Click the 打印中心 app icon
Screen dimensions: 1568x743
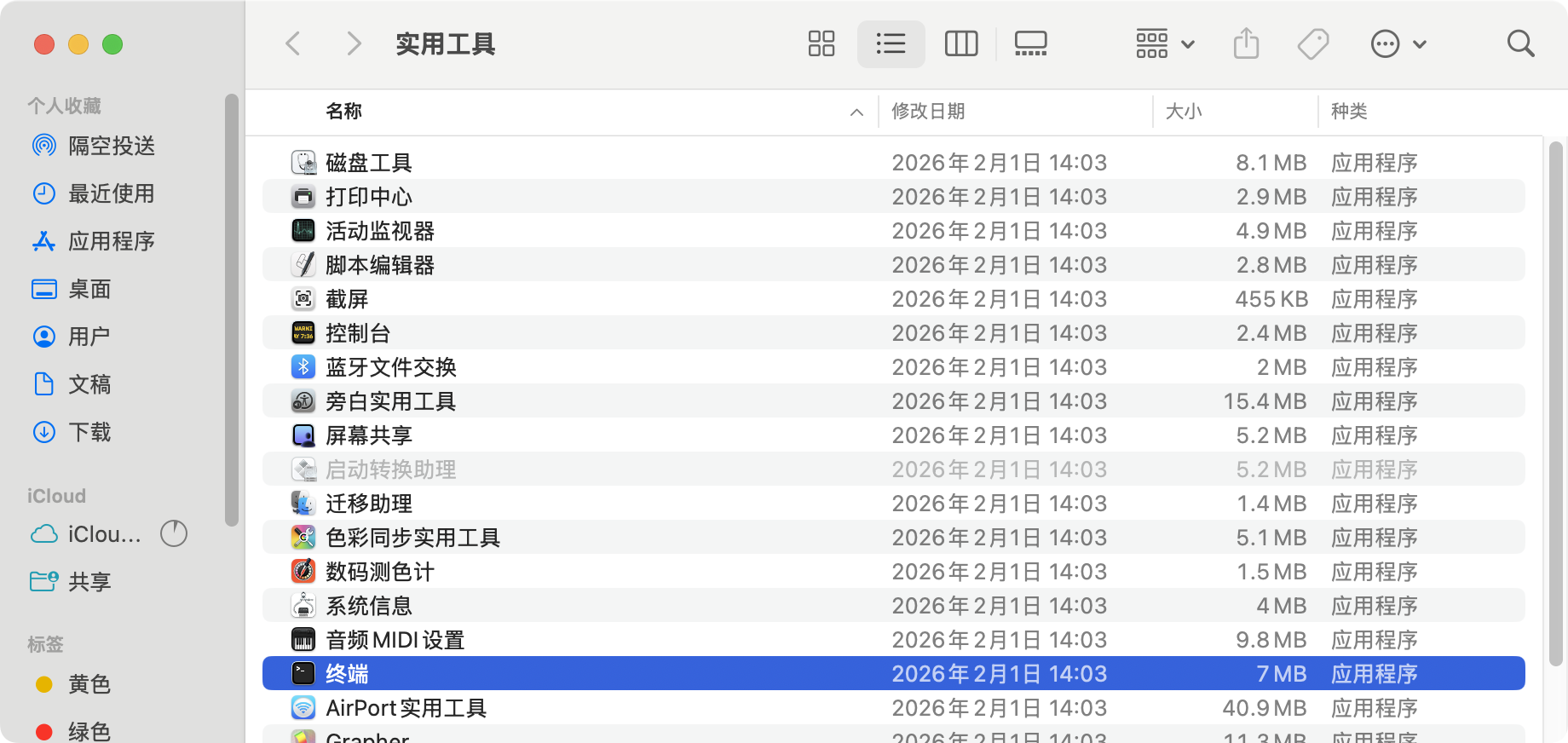coord(303,197)
